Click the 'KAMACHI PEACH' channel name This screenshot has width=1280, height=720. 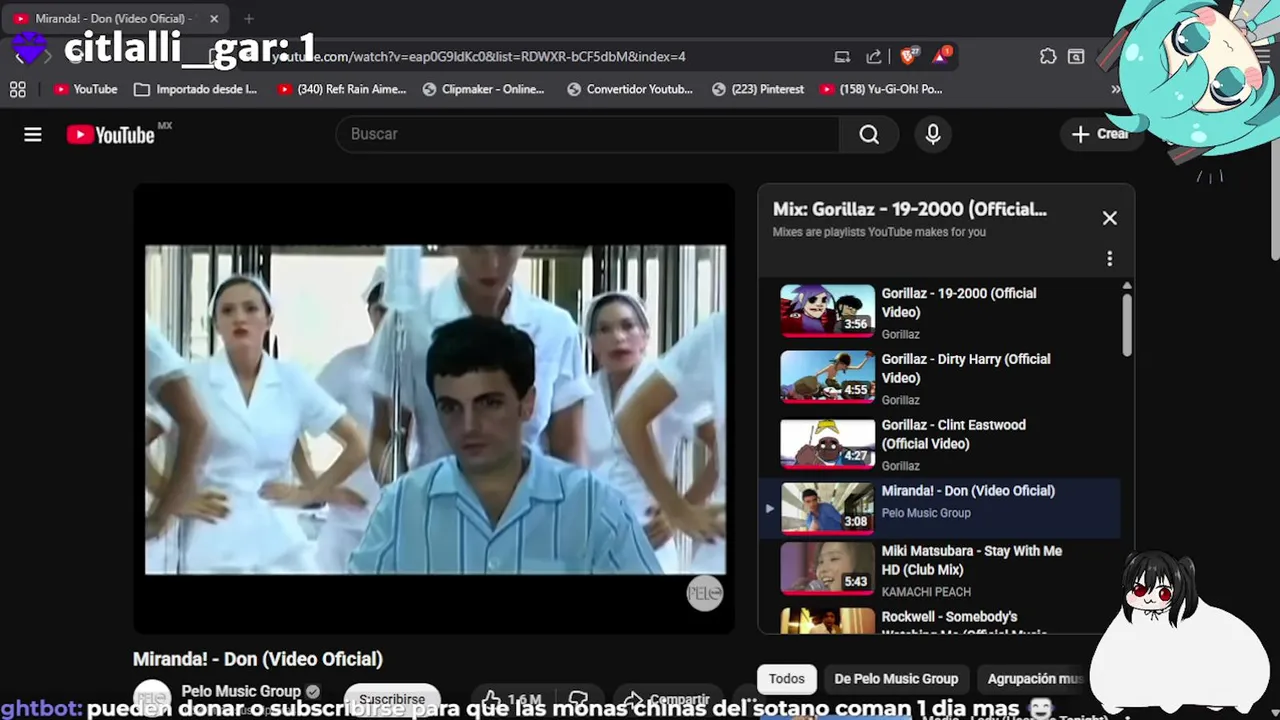tap(925, 592)
